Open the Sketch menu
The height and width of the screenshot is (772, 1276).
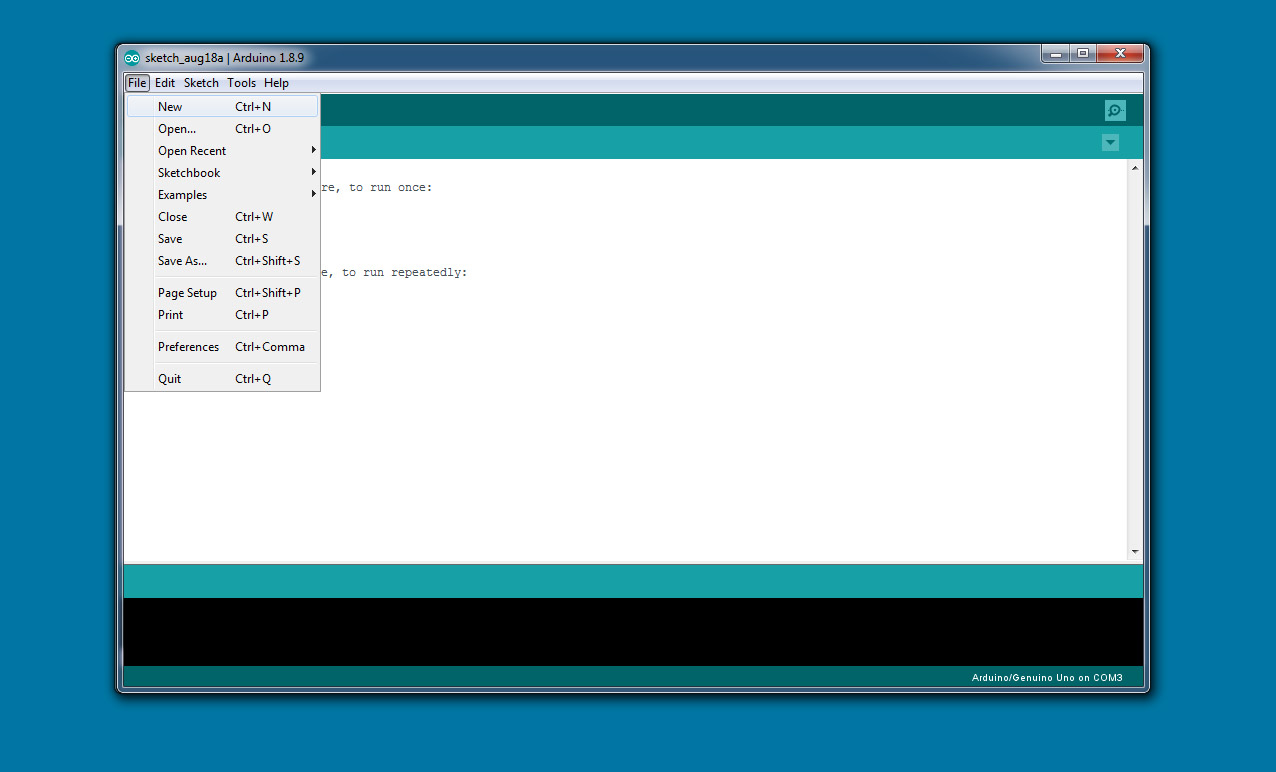coord(201,83)
